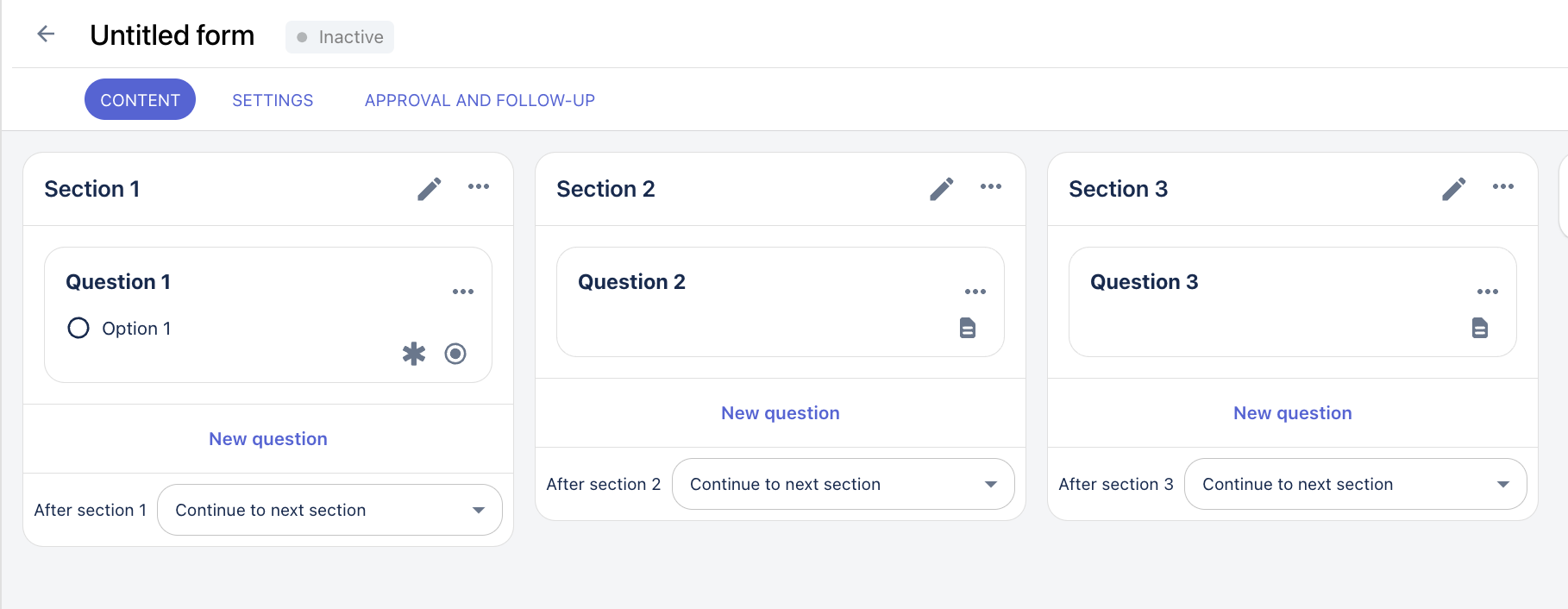The height and width of the screenshot is (609, 1568).
Task: Click the back arrow icon
Action: [46, 35]
